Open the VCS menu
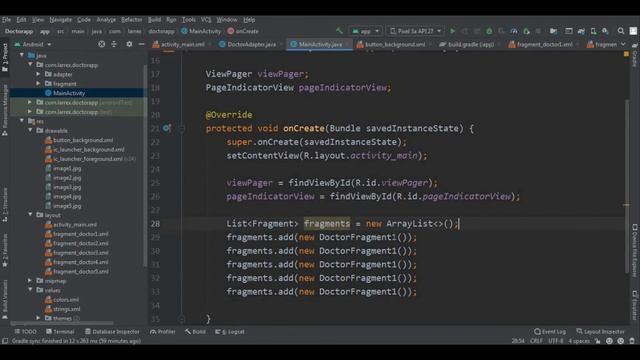 [x=206, y=20]
